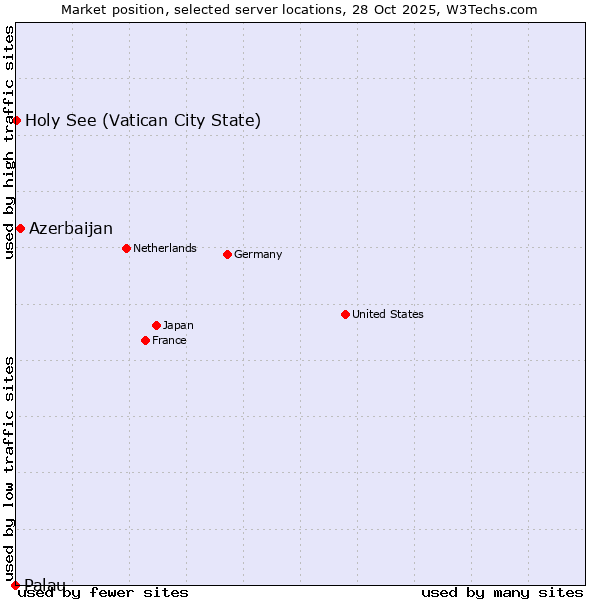
Task: Click the 'used by fewer sites' axis label
Action: (x=103, y=593)
